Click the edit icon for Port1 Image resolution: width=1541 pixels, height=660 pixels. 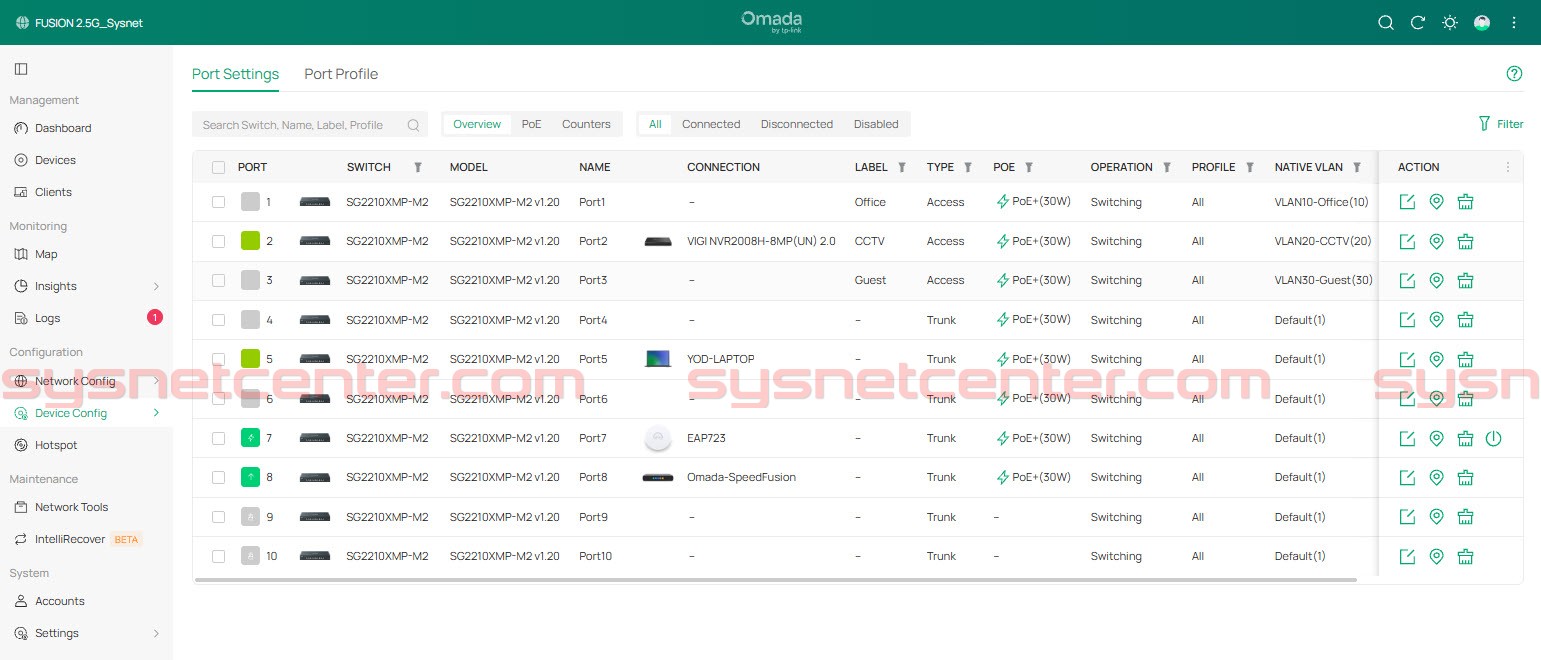[1407, 202]
